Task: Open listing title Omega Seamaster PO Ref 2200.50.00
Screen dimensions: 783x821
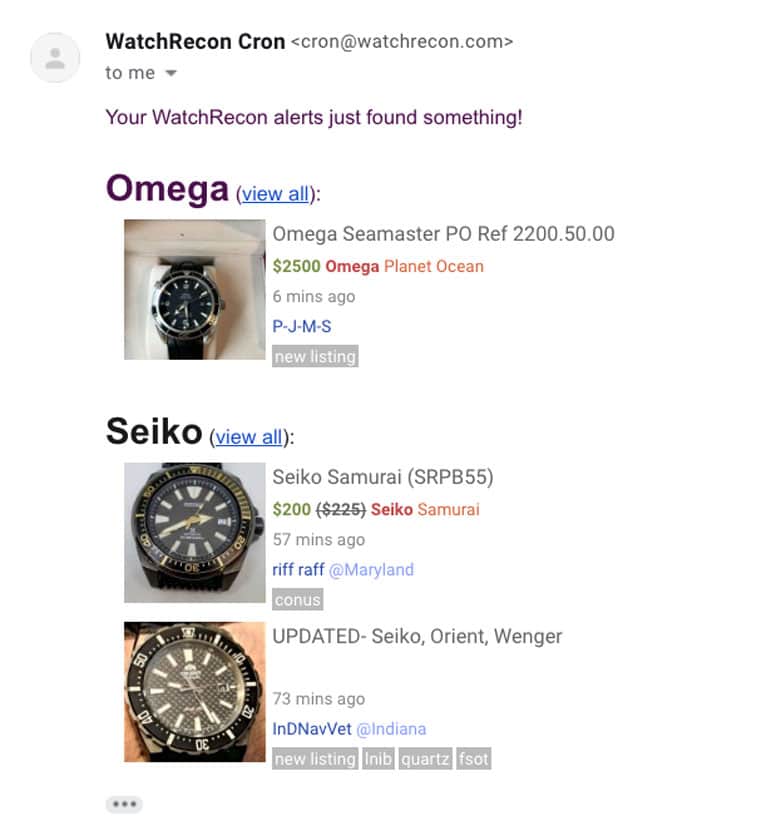Action: coord(443,234)
